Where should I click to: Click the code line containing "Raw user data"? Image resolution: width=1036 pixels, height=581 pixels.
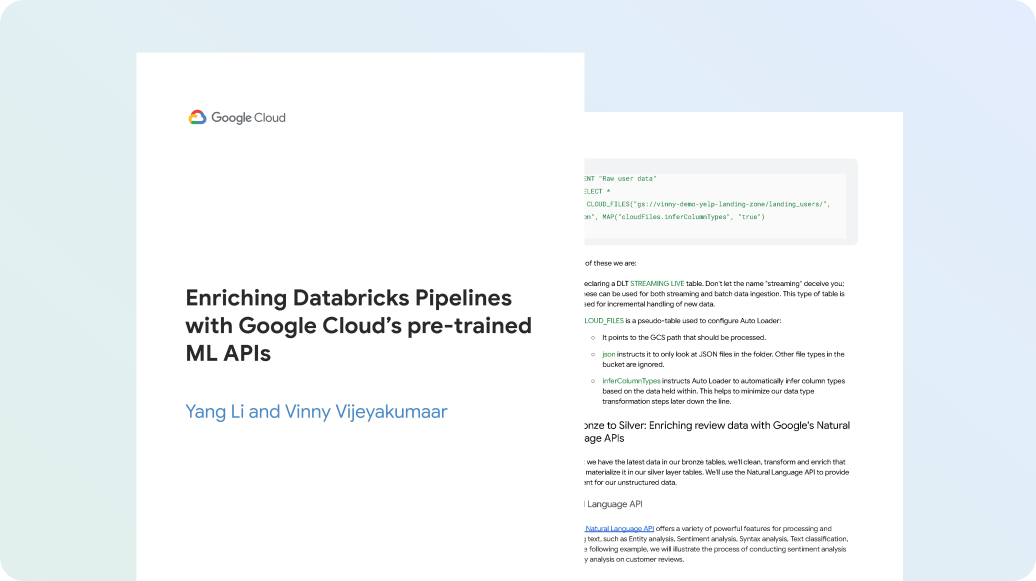pos(620,178)
